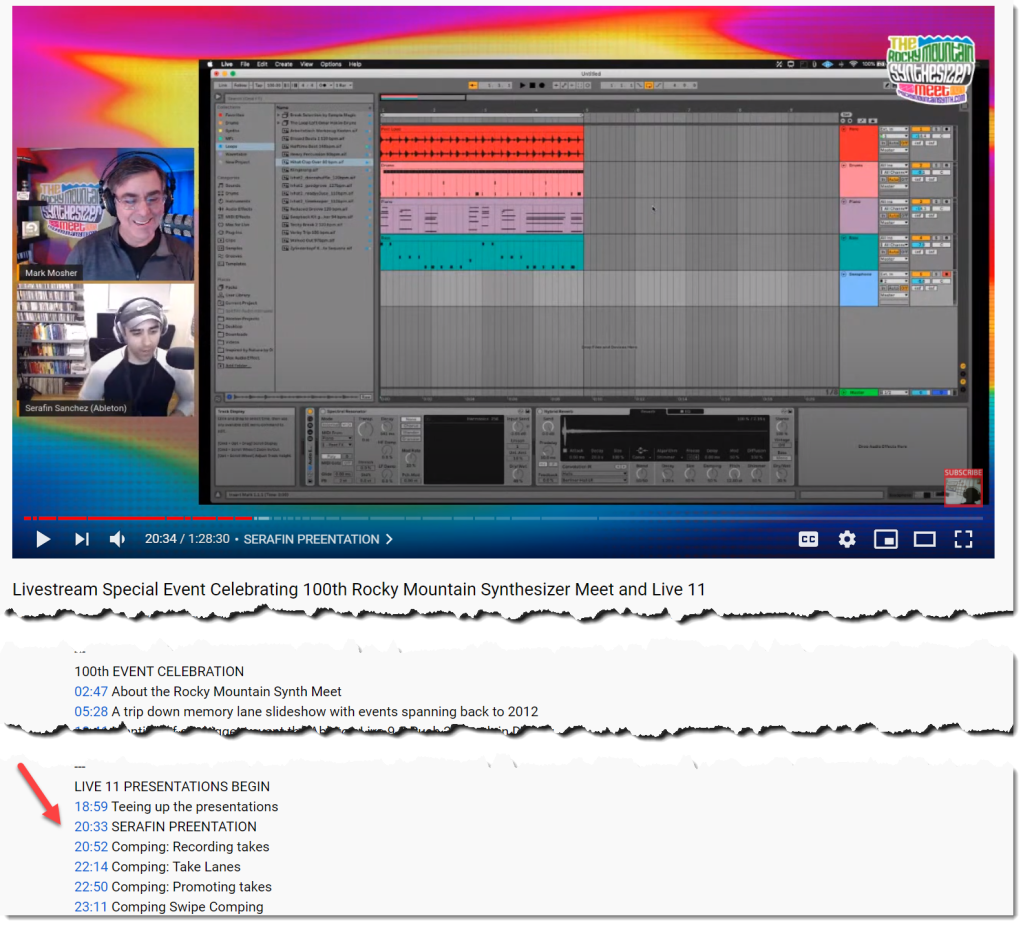
Task: Go to the 18:59 Teeing up timestamp
Action: 90,806
